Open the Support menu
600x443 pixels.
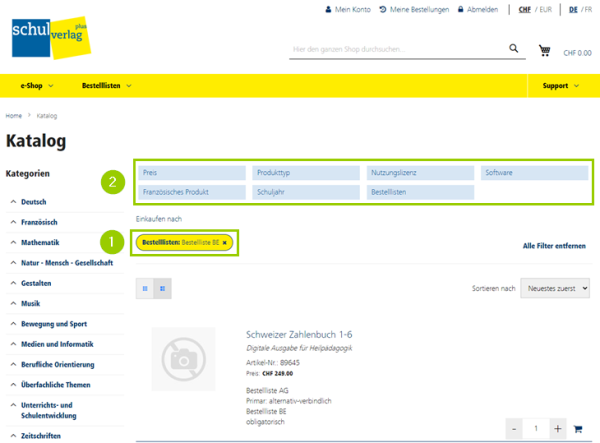point(560,86)
